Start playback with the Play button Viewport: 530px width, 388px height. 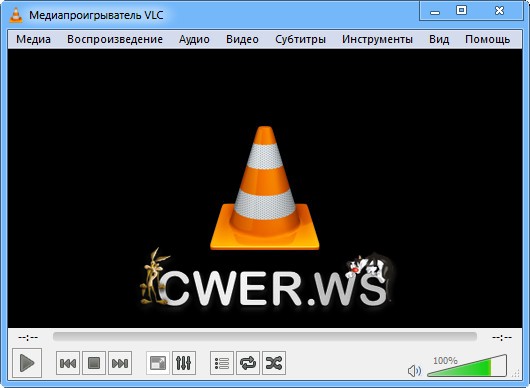coord(27,363)
